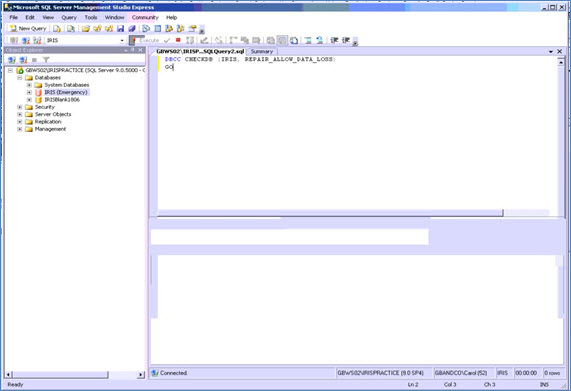Click the Filter funnel icon in Object Explorer
The image size is (571, 391).
click(46, 60)
